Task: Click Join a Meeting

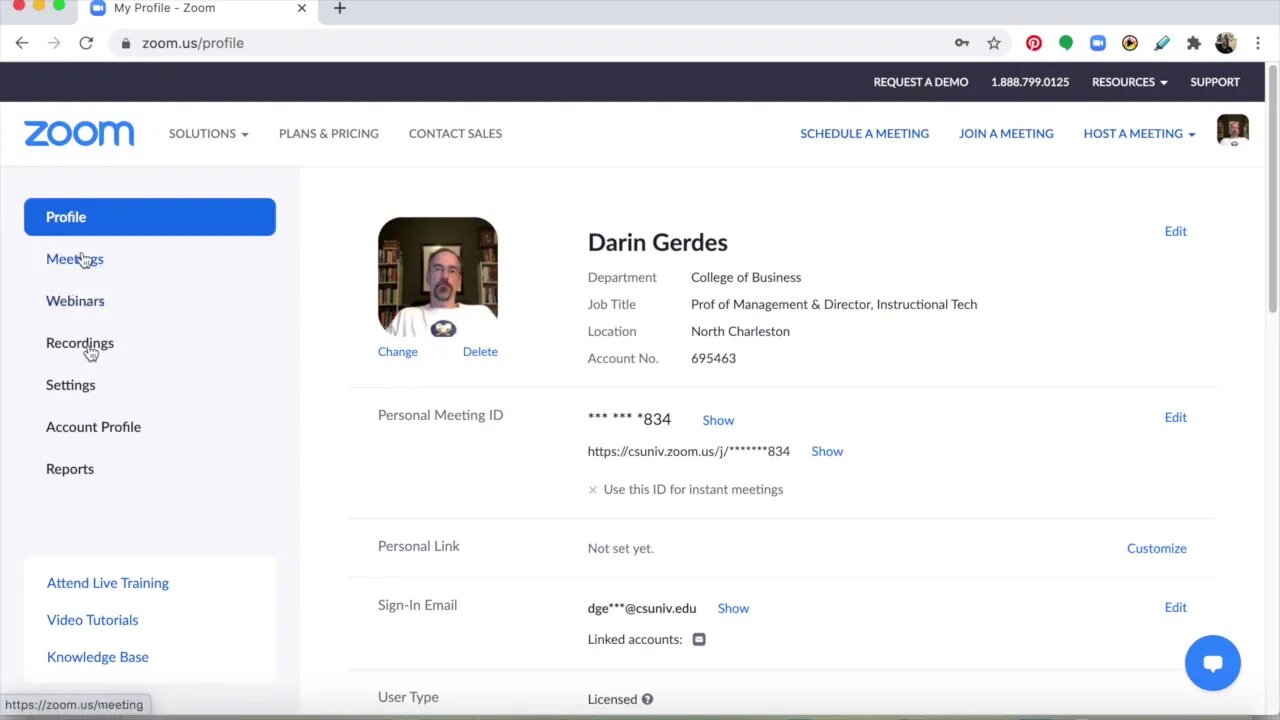Action: [1006, 133]
